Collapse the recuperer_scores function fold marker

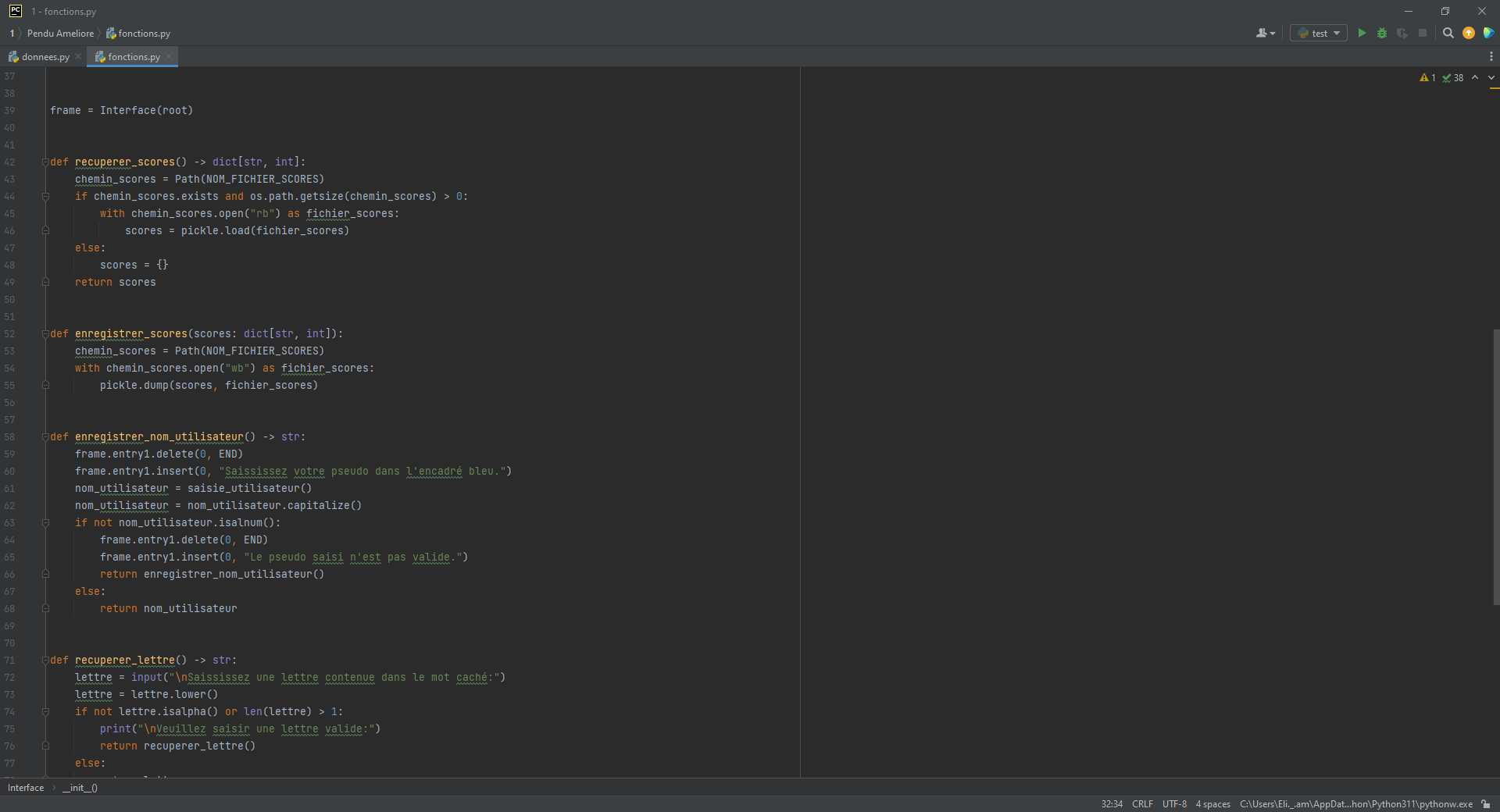coord(45,162)
